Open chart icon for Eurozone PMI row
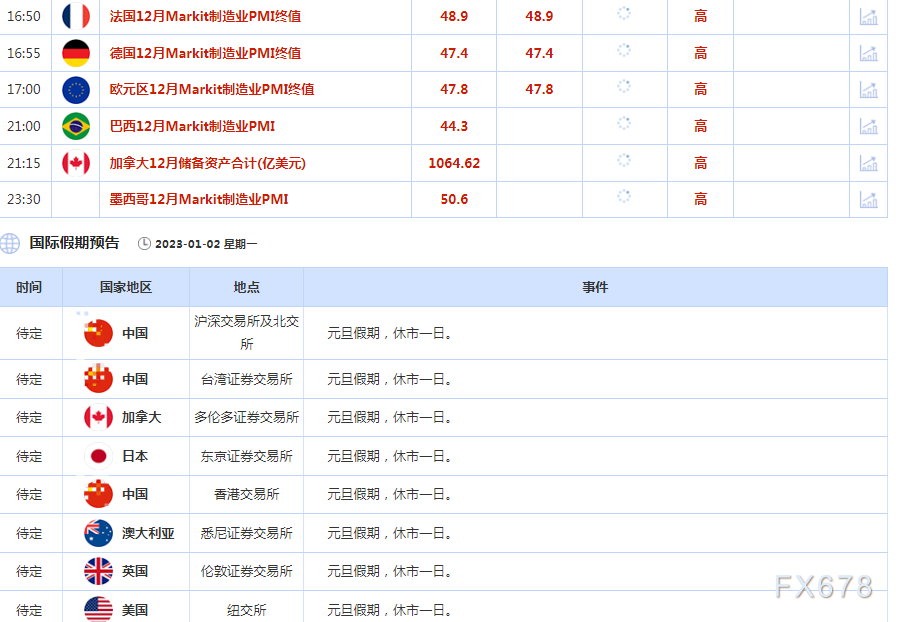 point(868,89)
